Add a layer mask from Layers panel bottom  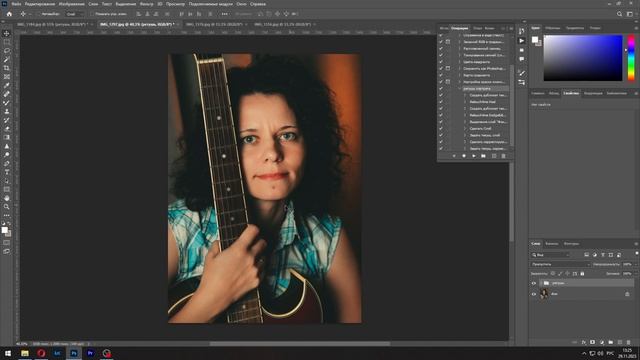click(x=593, y=342)
